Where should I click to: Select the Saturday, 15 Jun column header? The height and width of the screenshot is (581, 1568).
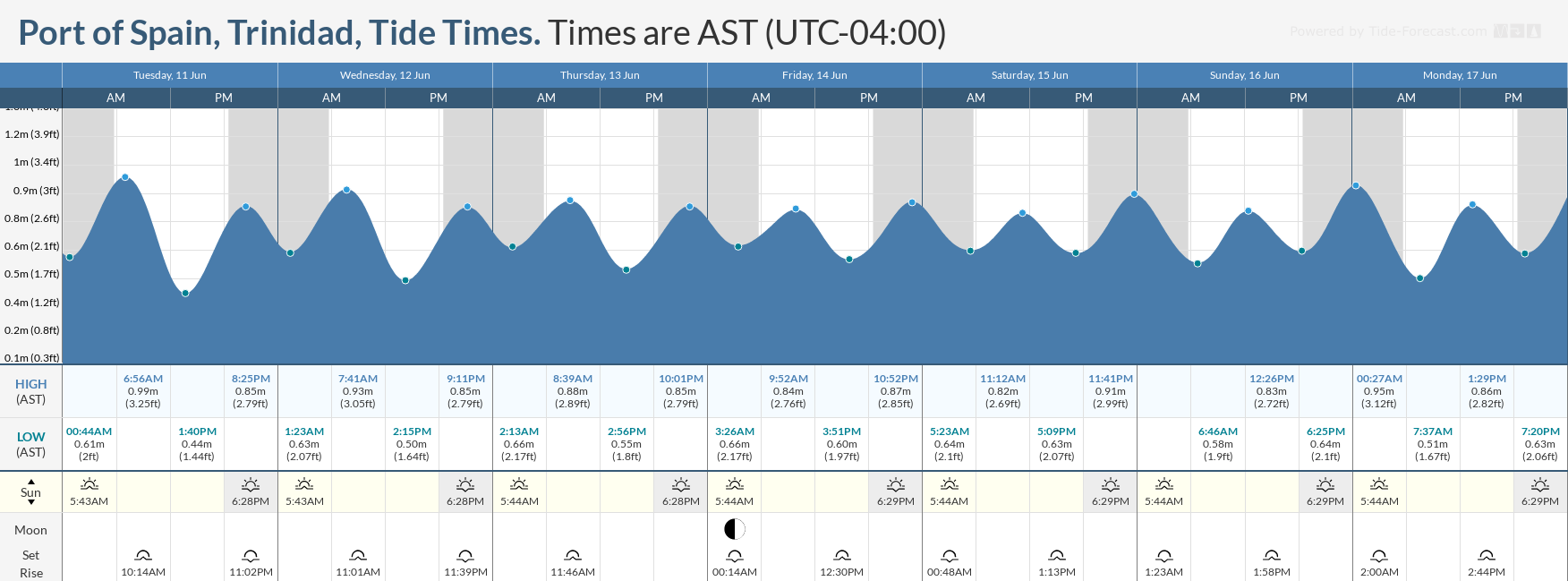pos(1029,75)
